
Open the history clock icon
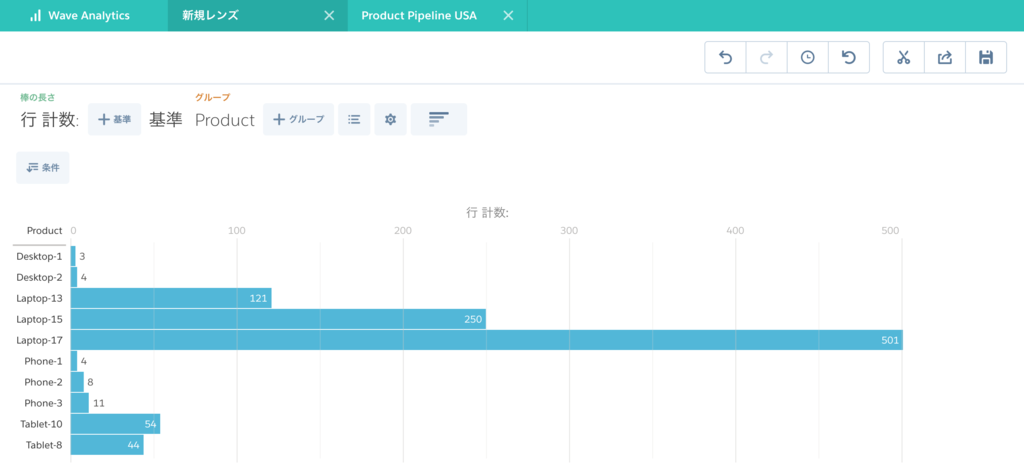click(x=808, y=57)
